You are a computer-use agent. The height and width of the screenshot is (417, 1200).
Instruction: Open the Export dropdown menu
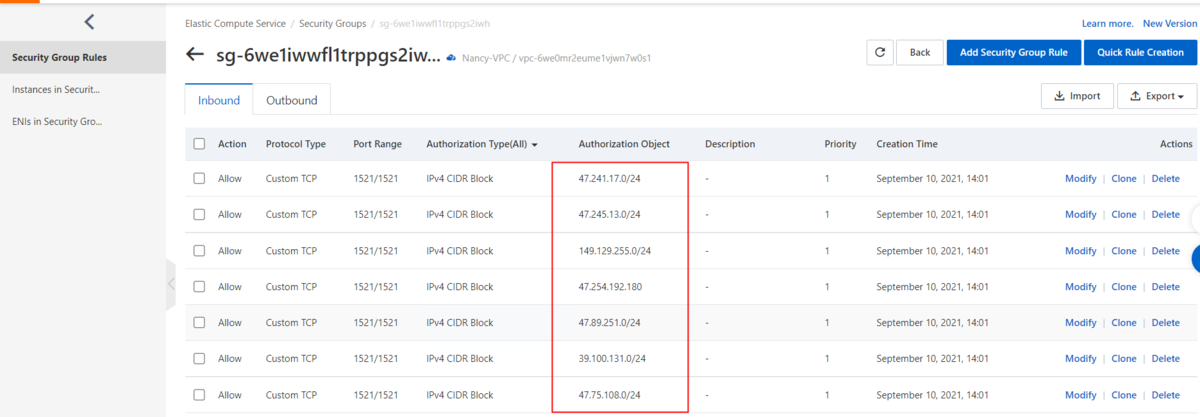tap(1157, 97)
